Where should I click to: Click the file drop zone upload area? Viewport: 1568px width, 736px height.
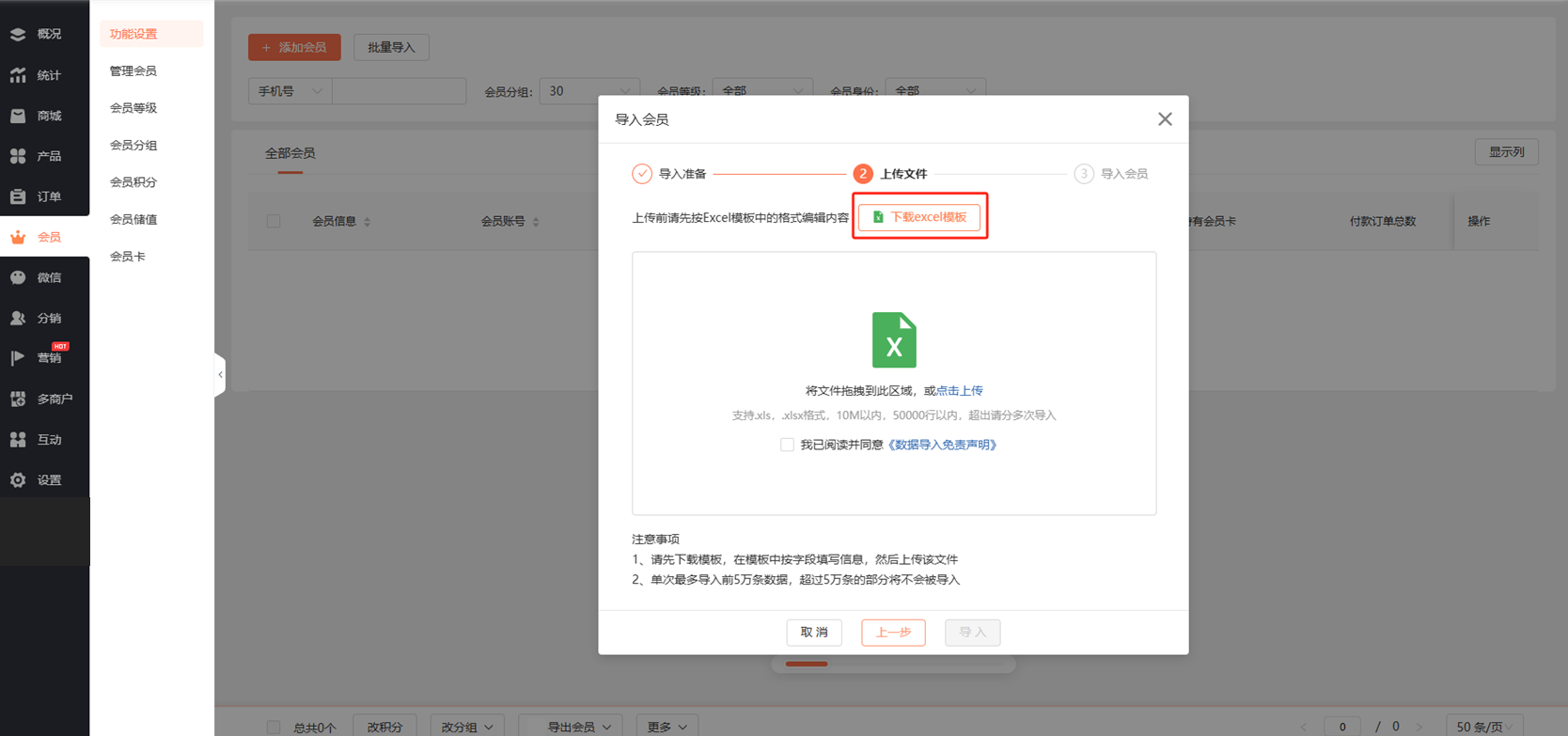pos(894,384)
